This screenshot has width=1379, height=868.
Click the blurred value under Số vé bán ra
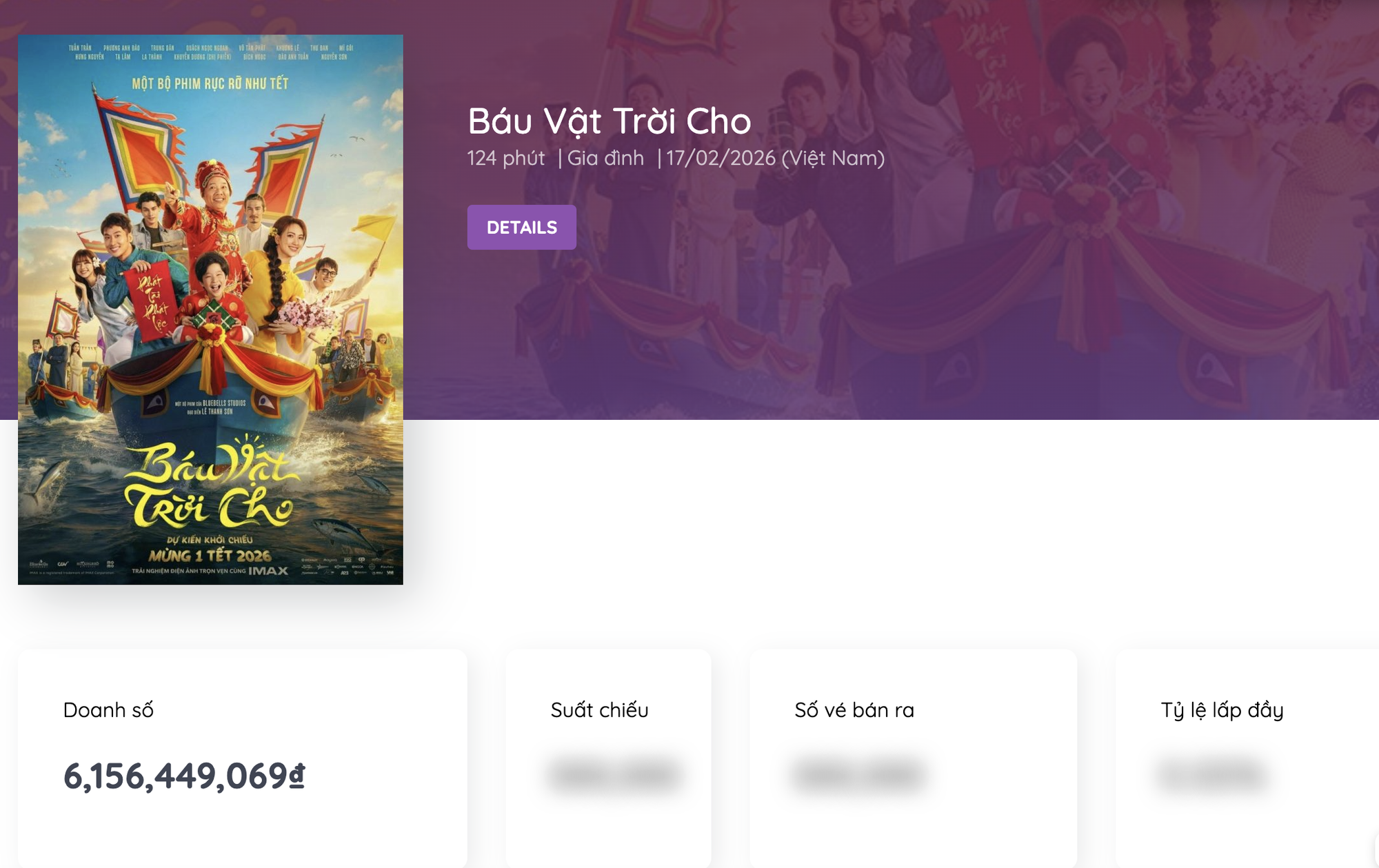[858, 775]
